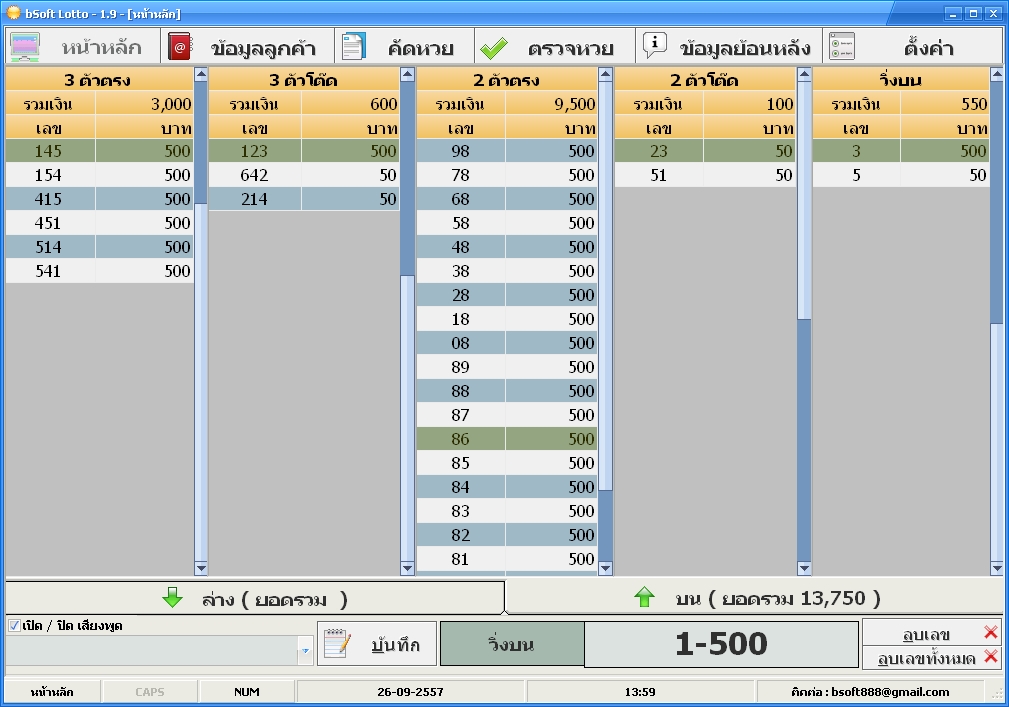Toggle the เปิด / ปิด เสียงพูด checkbox
Viewport: 1009px width, 707px height.
point(14,626)
